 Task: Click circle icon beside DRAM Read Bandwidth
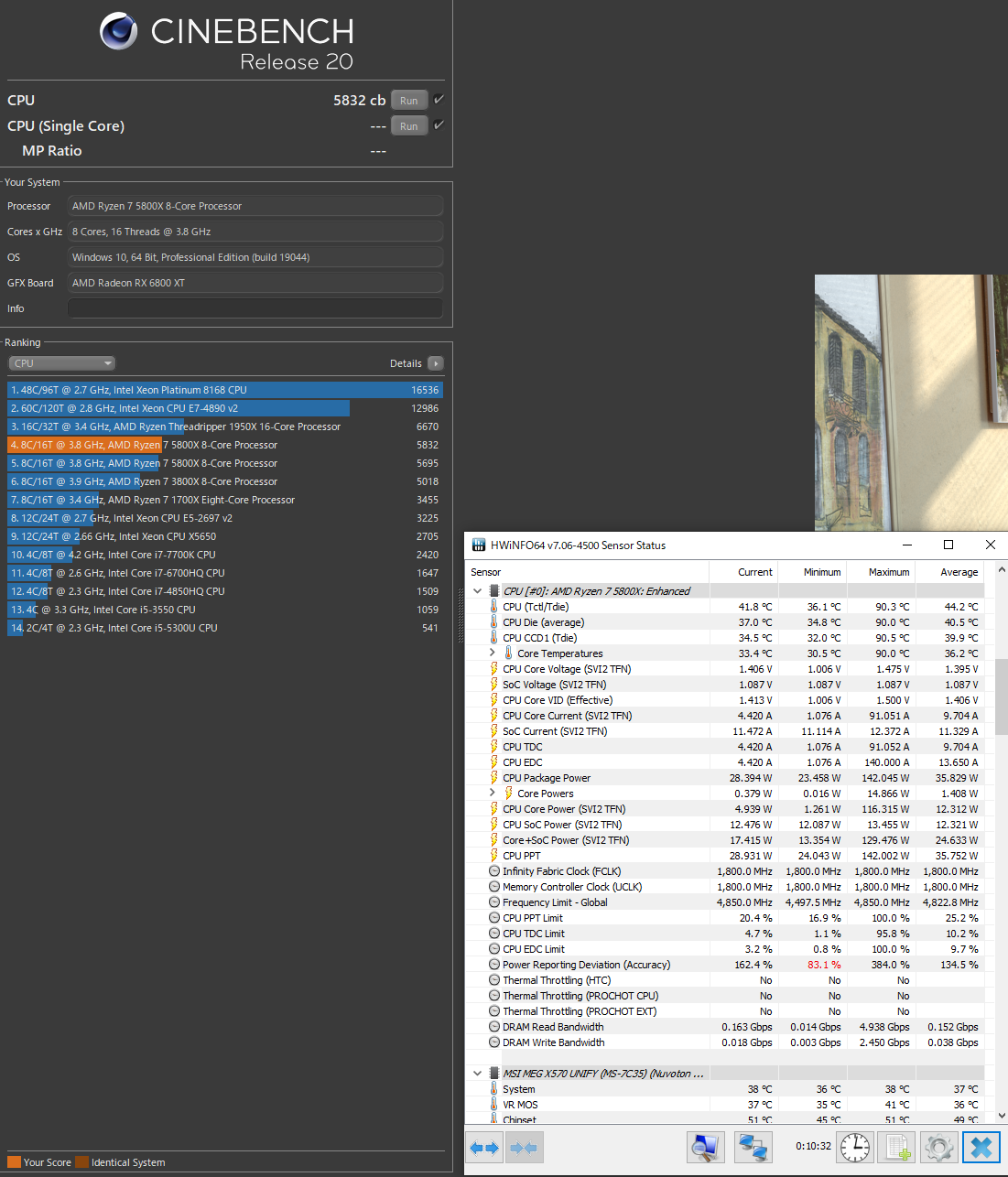(x=494, y=1027)
